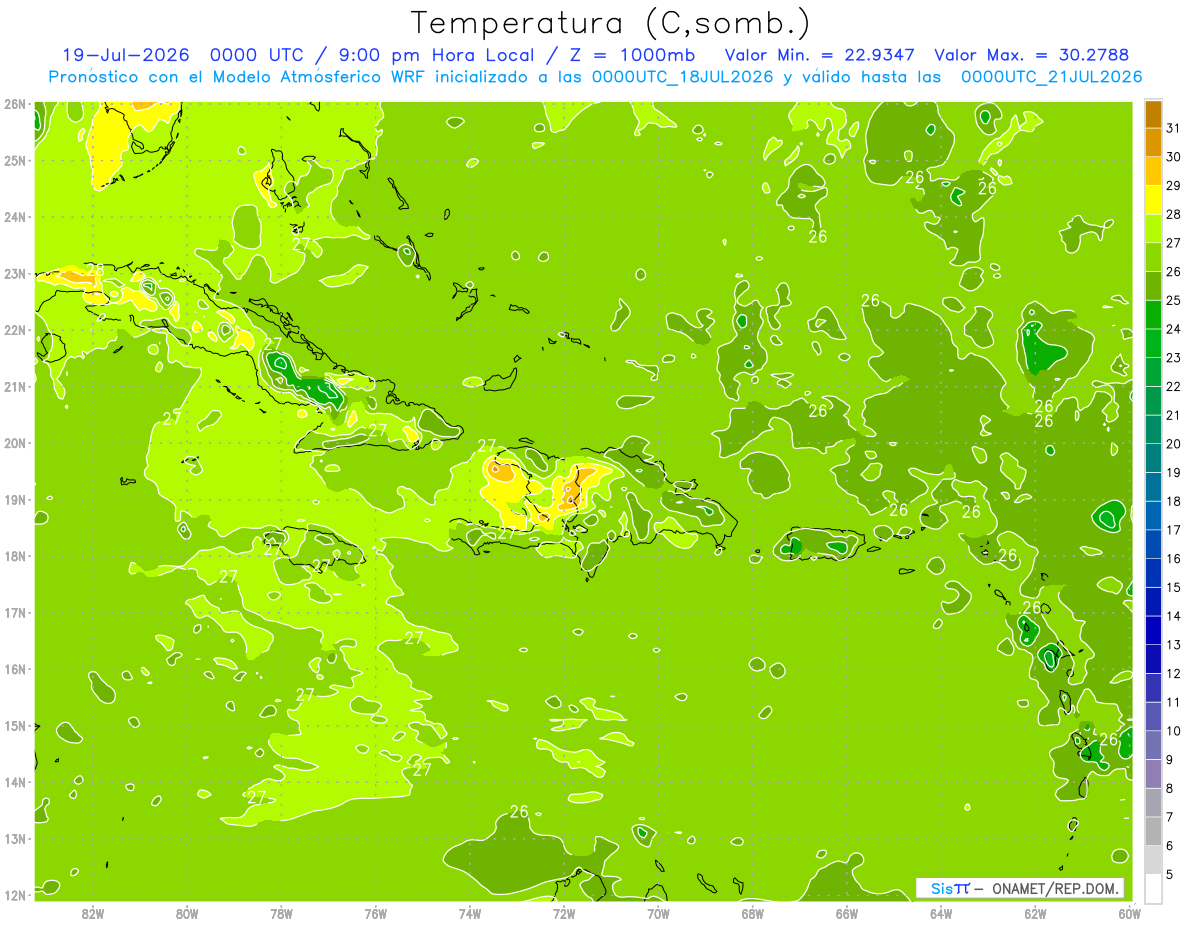Click the date "19-Jul-2026" in the header
Screen dimensions: 1200x927
(125, 55)
